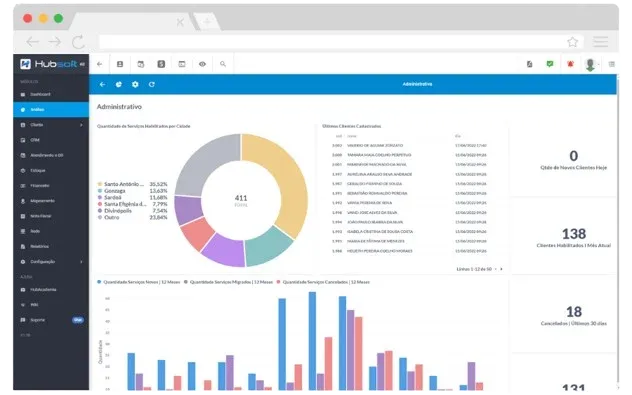Open the user avatar profile menu
The image size is (632, 395).
click(590, 64)
